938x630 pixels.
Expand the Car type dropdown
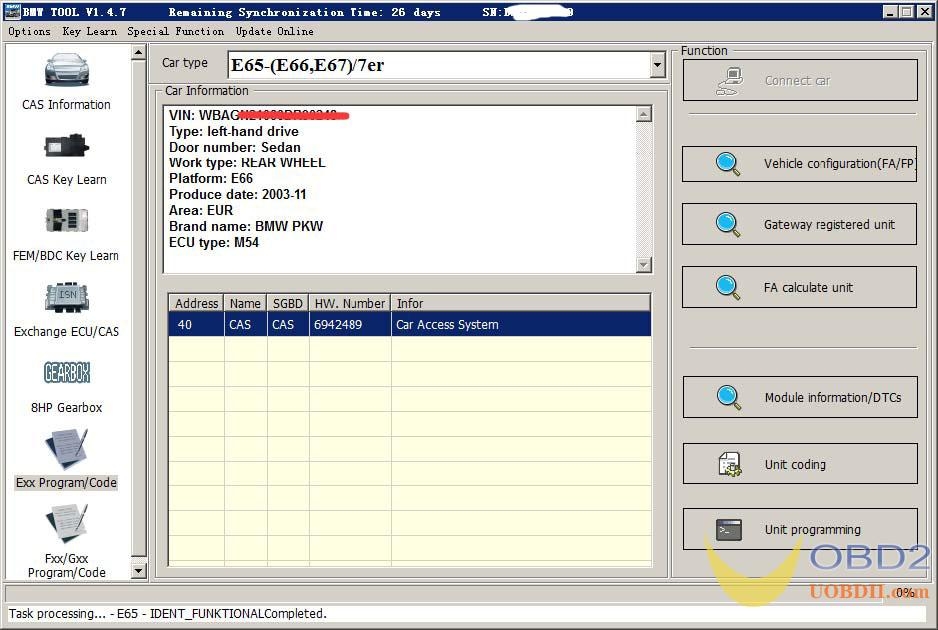click(657, 66)
